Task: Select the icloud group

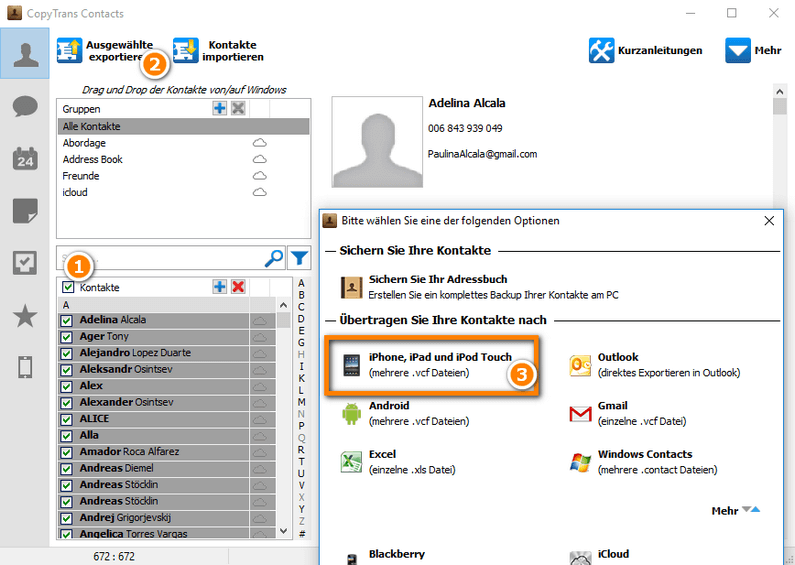Action: click(x=183, y=192)
